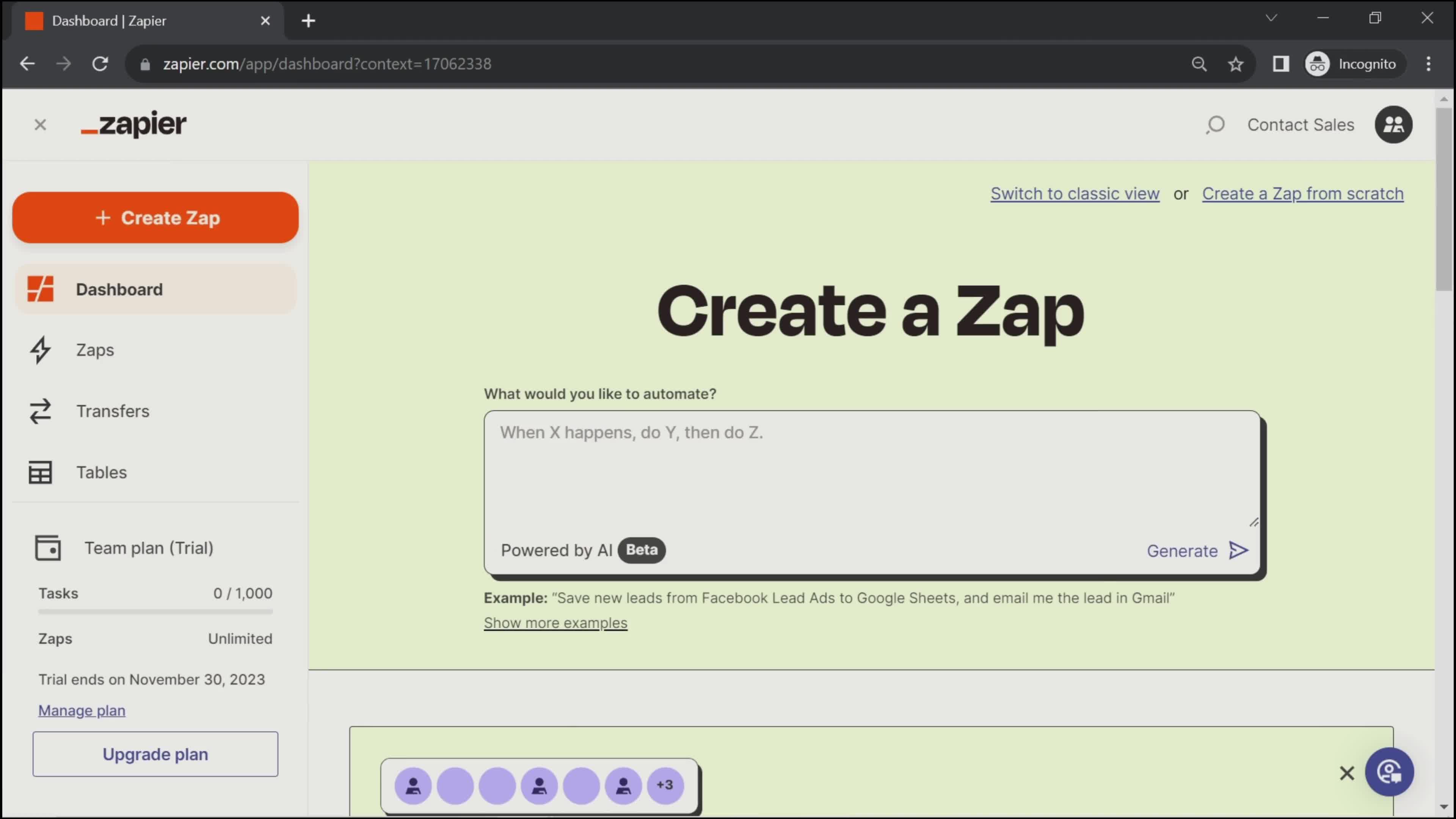Click Create a Zap from scratch
1456x819 pixels.
point(1303,193)
